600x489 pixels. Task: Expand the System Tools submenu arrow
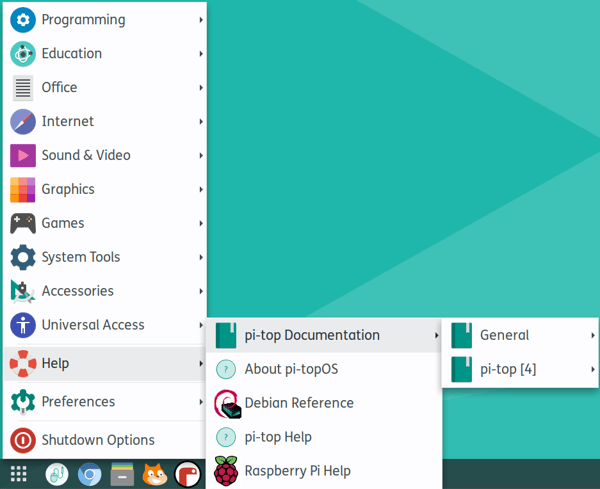(x=201, y=257)
